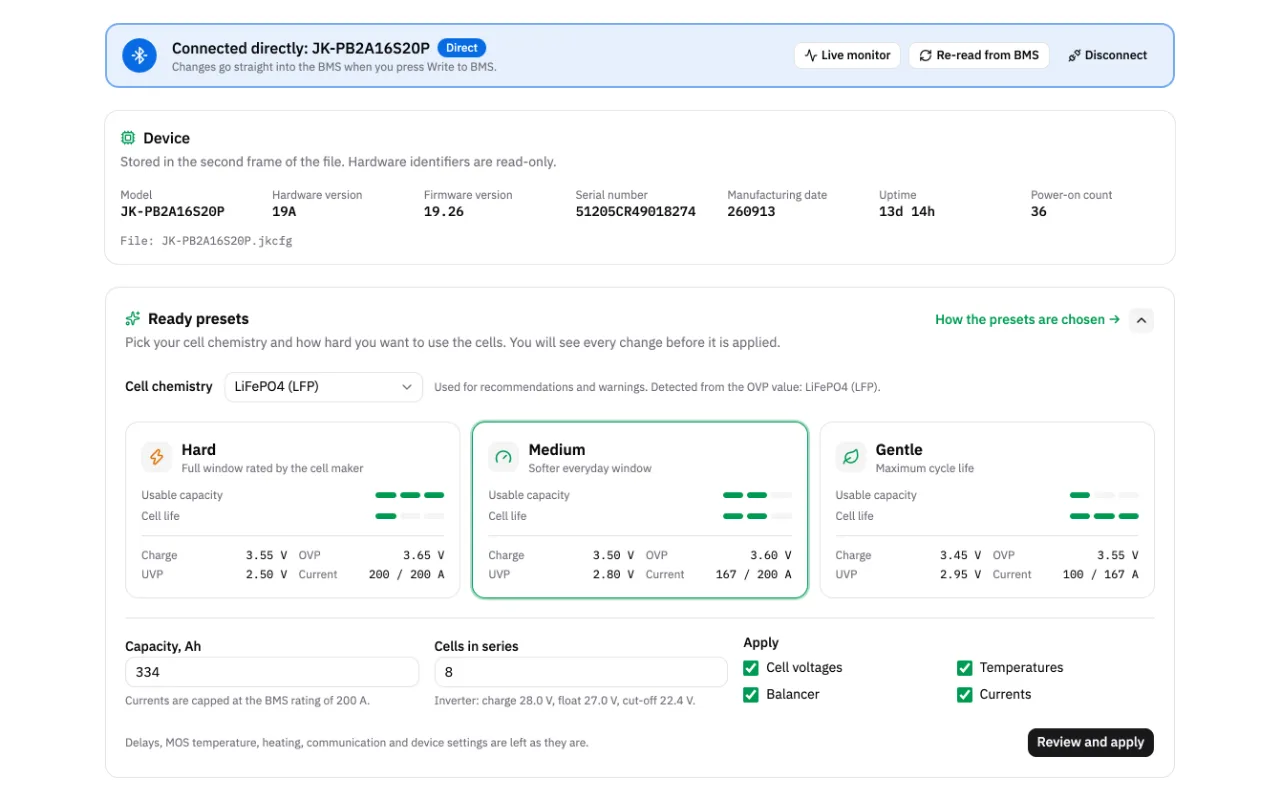This screenshot has height=800, width=1280.
Task: Select the Gentle preset title
Action: point(899,450)
